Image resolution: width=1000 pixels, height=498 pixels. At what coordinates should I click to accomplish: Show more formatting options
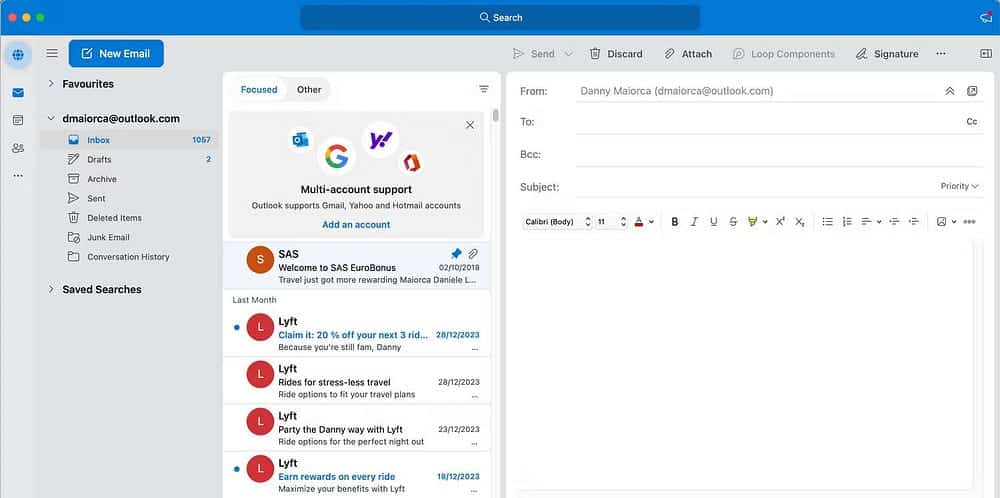click(x=969, y=222)
